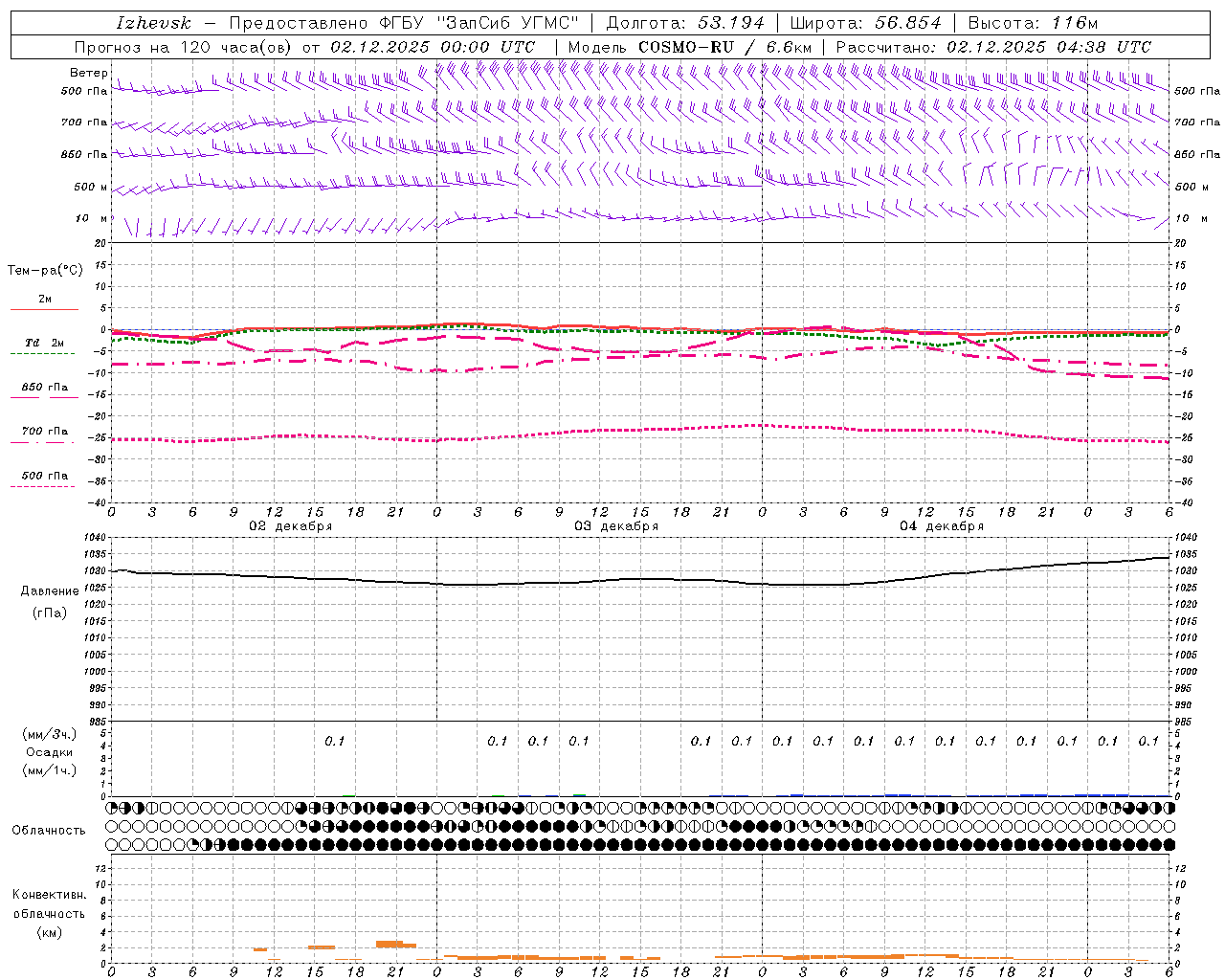Click the 0.1 precipitation value on 02 декабря

[x=334, y=741]
